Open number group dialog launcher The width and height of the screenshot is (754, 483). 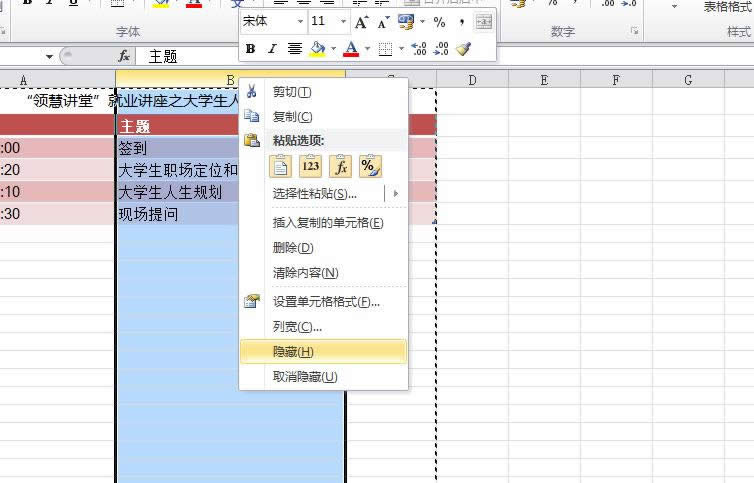634,31
